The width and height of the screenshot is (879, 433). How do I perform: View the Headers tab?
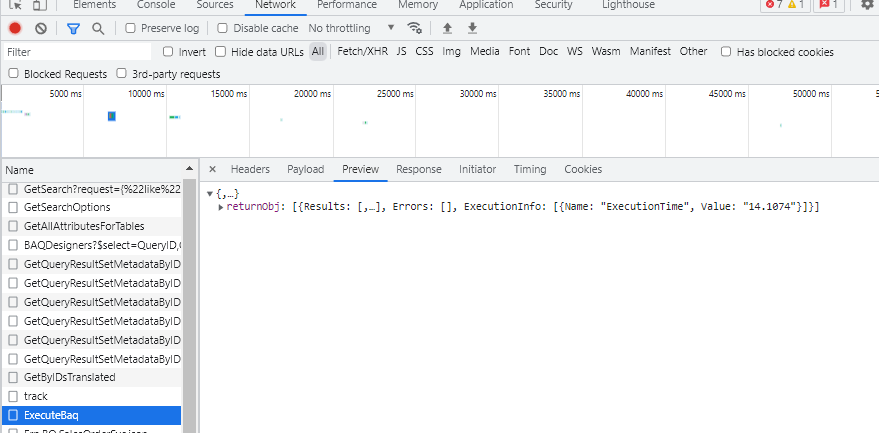pyautogui.click(x=250, y=169)
